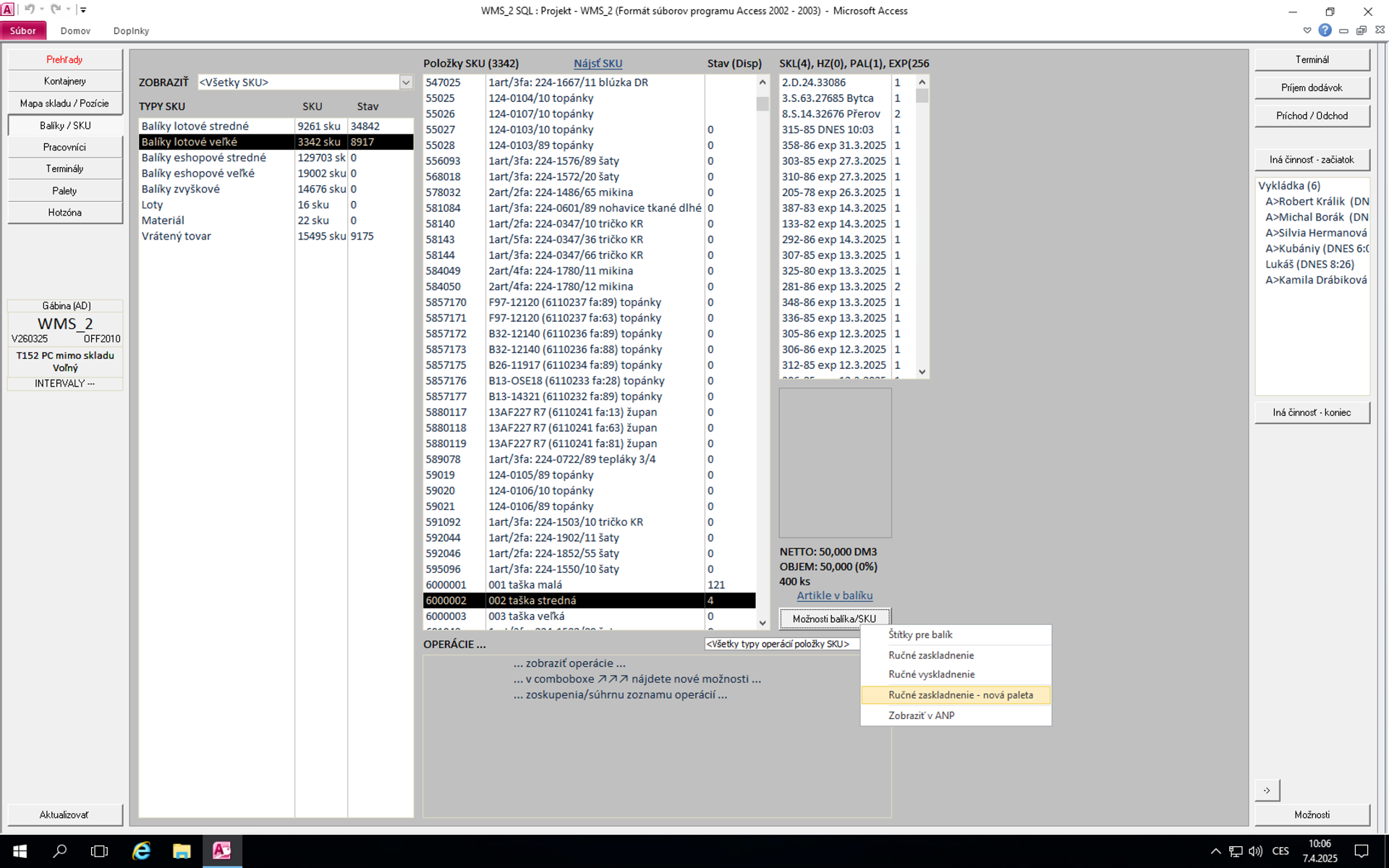Screen dimensions: 1389x868
Task: Click the Access Help question mark icon
Action: 1325,30
